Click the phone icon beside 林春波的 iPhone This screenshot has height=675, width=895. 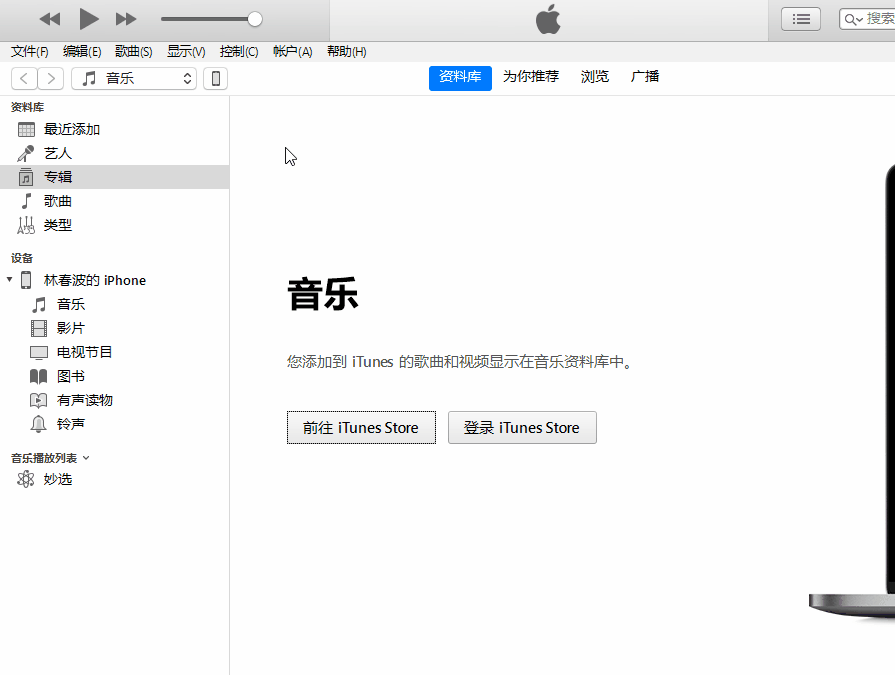[x=26, y=280]
